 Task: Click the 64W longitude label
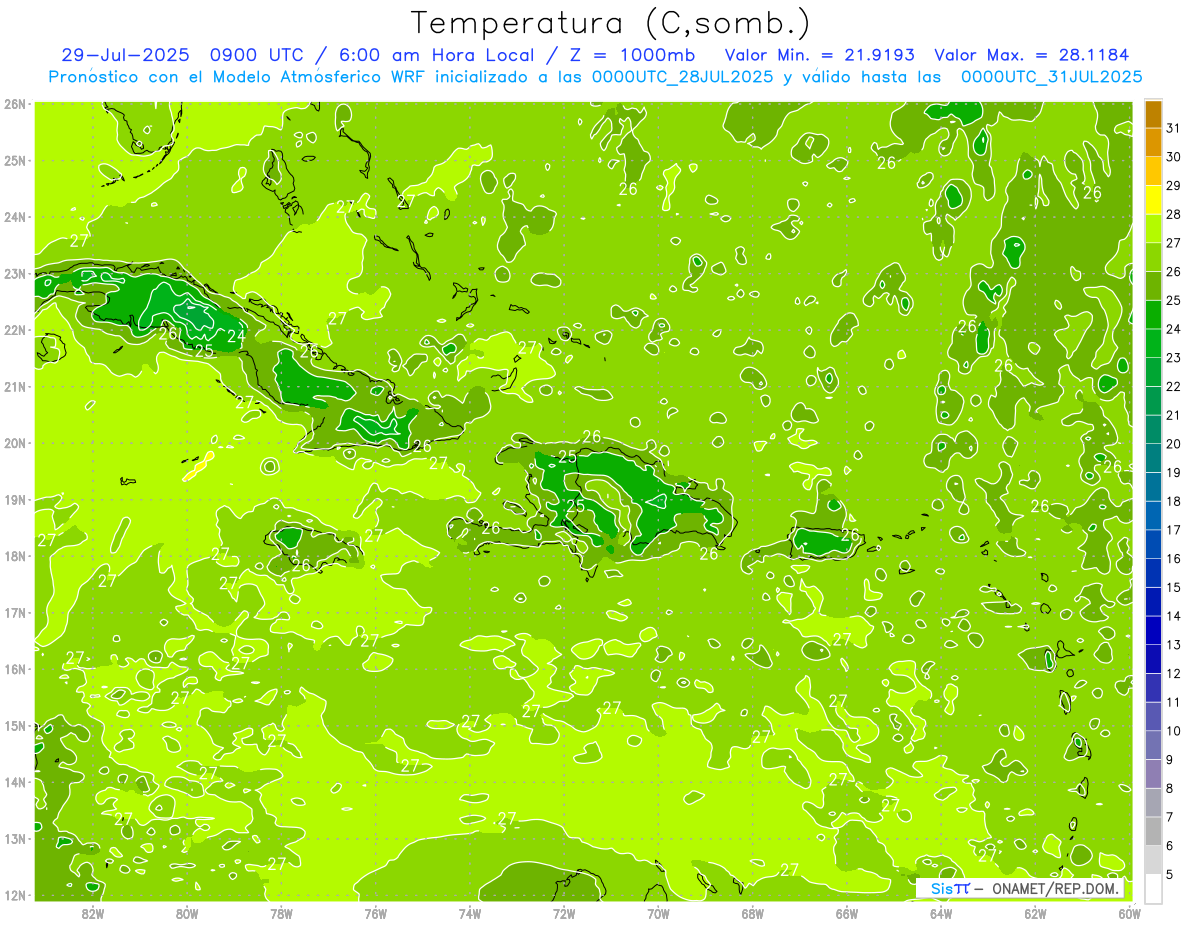click(x=941, y=913)
